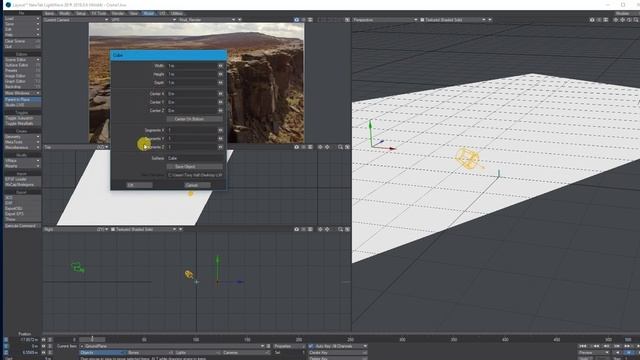
Task: Click the Width field in the Cube dialog
Action: tap(192, 66)
